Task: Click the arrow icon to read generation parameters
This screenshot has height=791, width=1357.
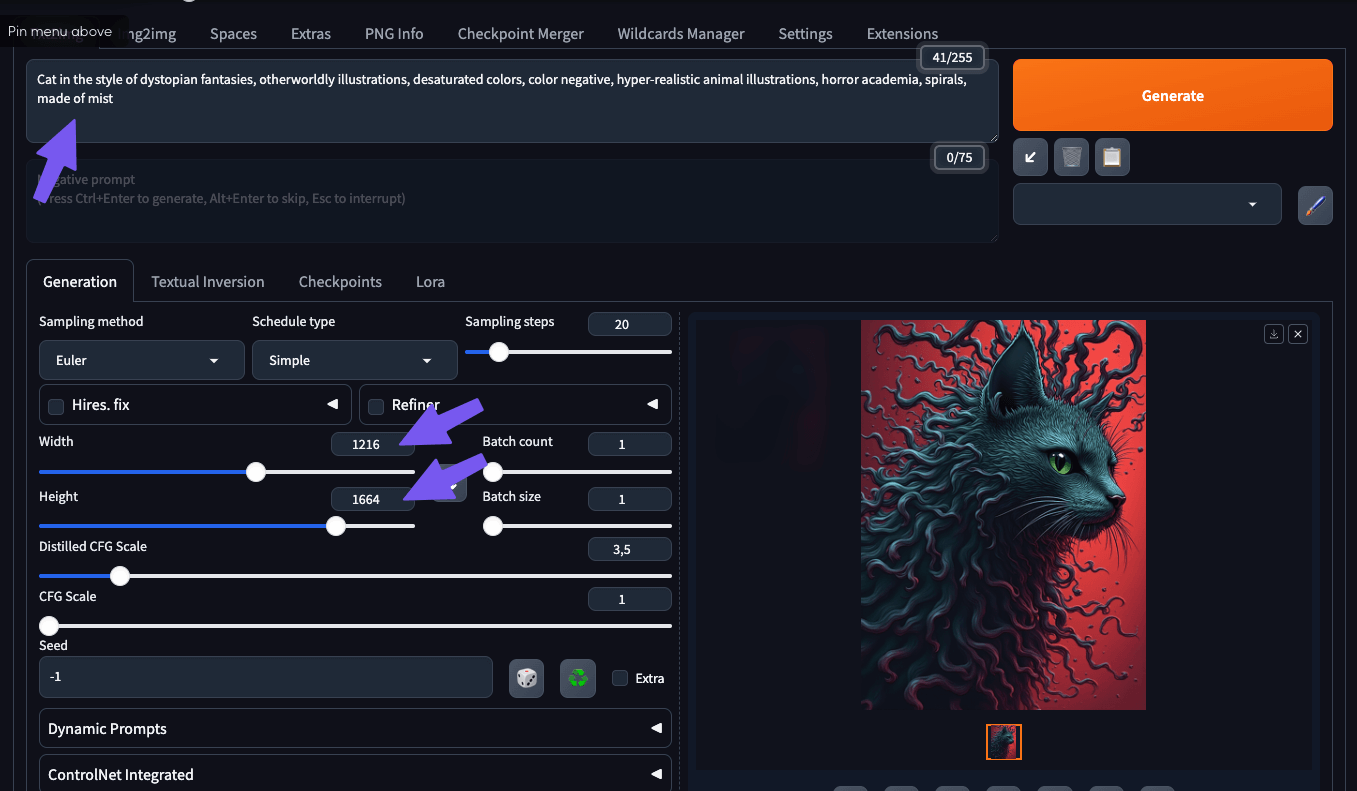Action: click(x=1030, y=157)
